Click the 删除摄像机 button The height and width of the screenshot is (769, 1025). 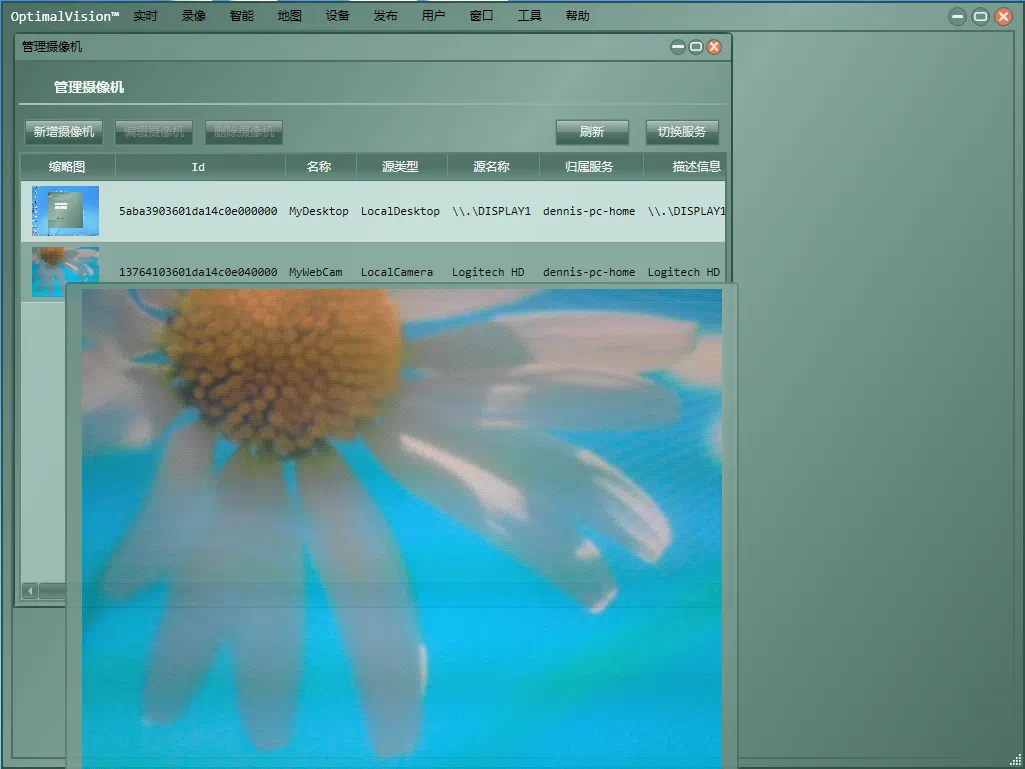244,132
